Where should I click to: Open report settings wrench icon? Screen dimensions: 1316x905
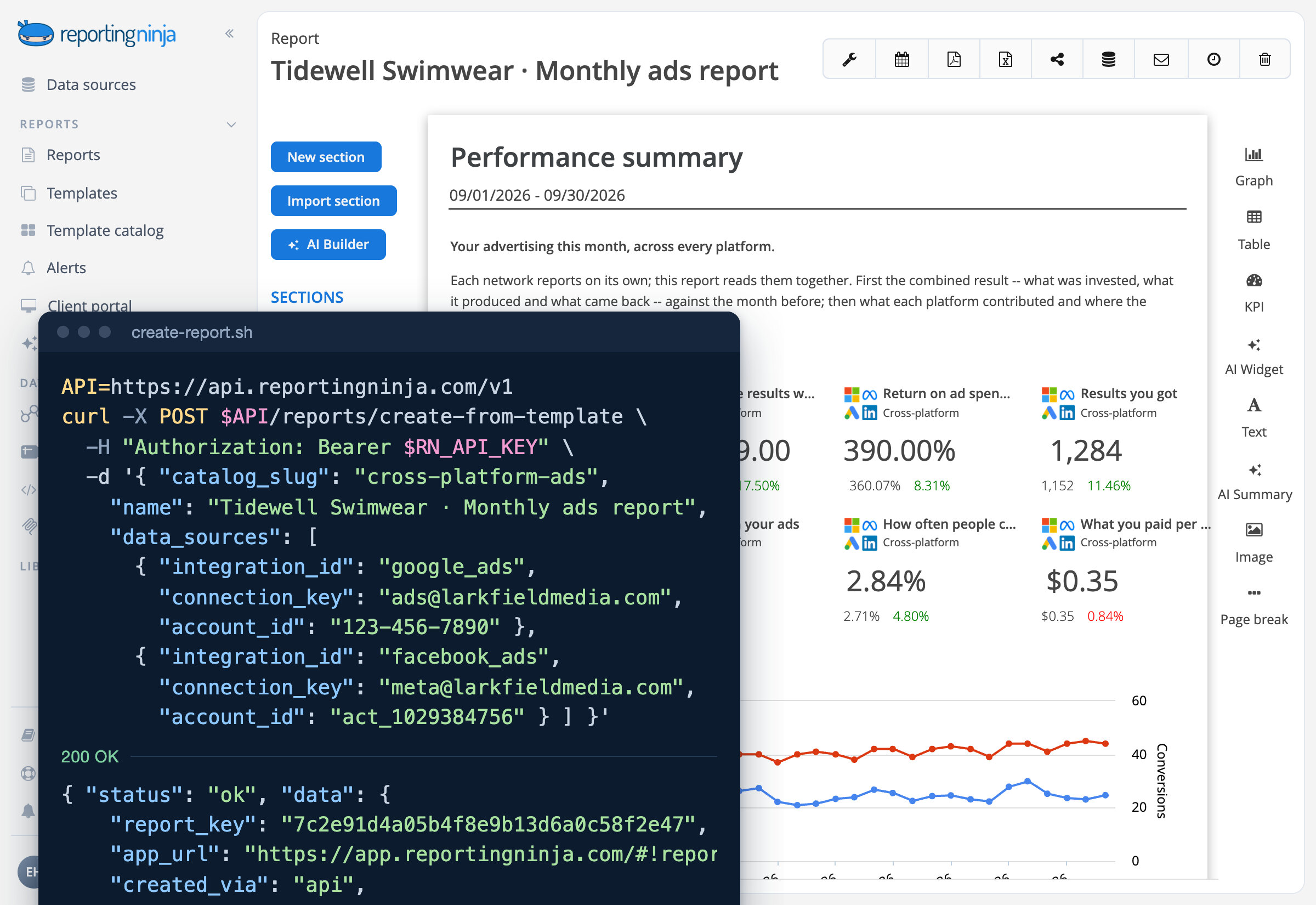tap(849, 59)
